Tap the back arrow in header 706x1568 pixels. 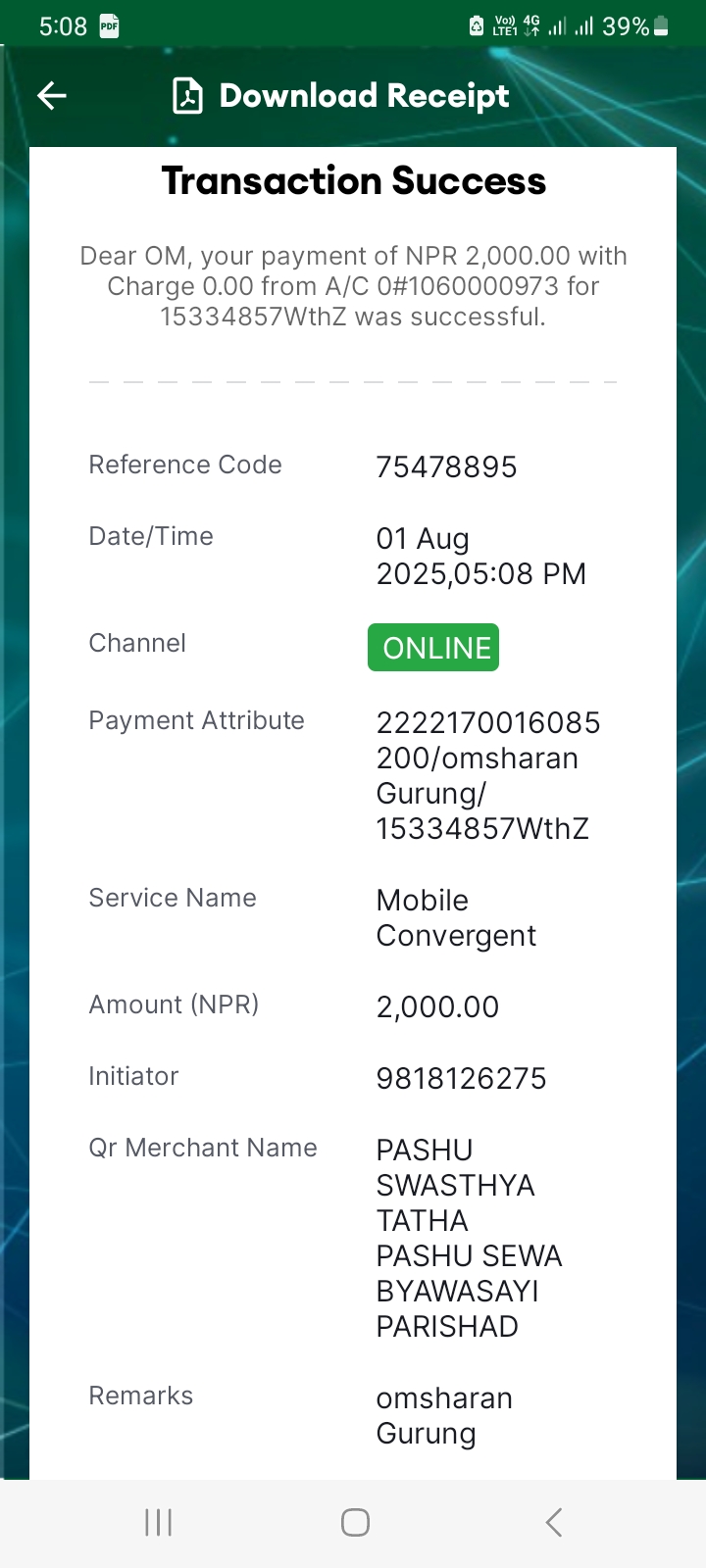[x=52, y=95]
